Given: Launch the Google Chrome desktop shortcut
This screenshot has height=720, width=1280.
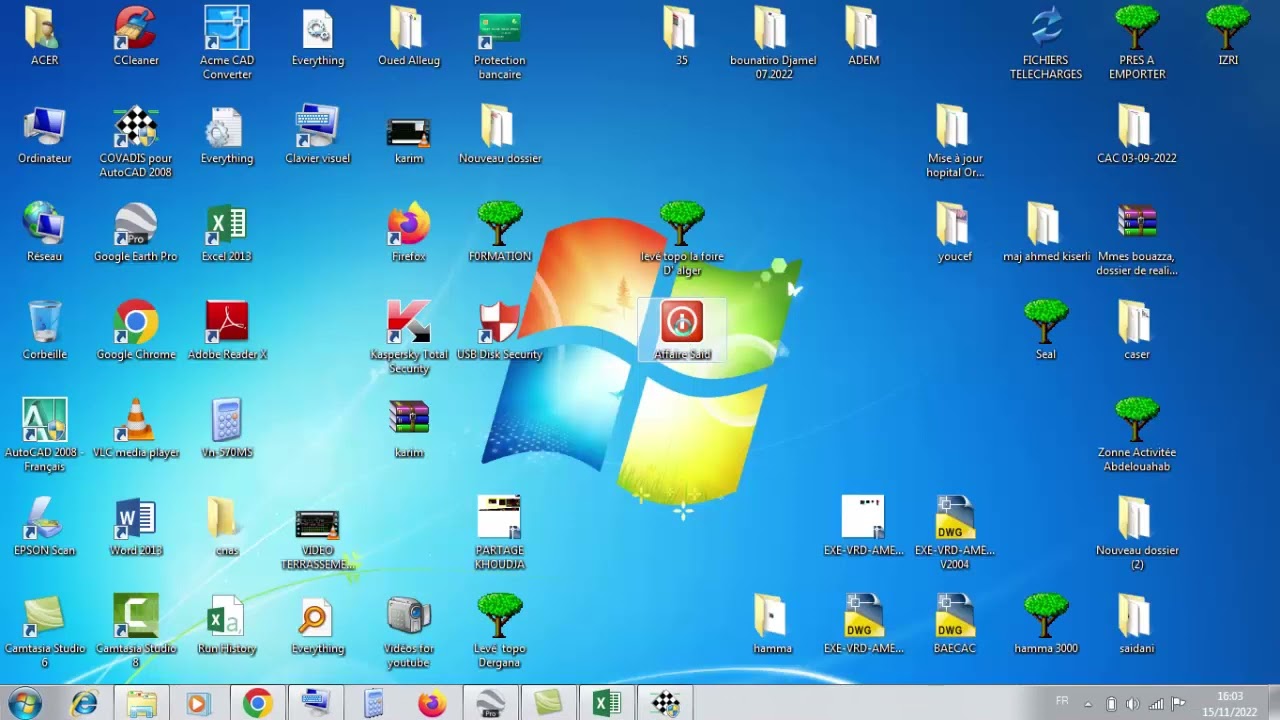Looking at the screenshot, I should click(x=136, y=331).
